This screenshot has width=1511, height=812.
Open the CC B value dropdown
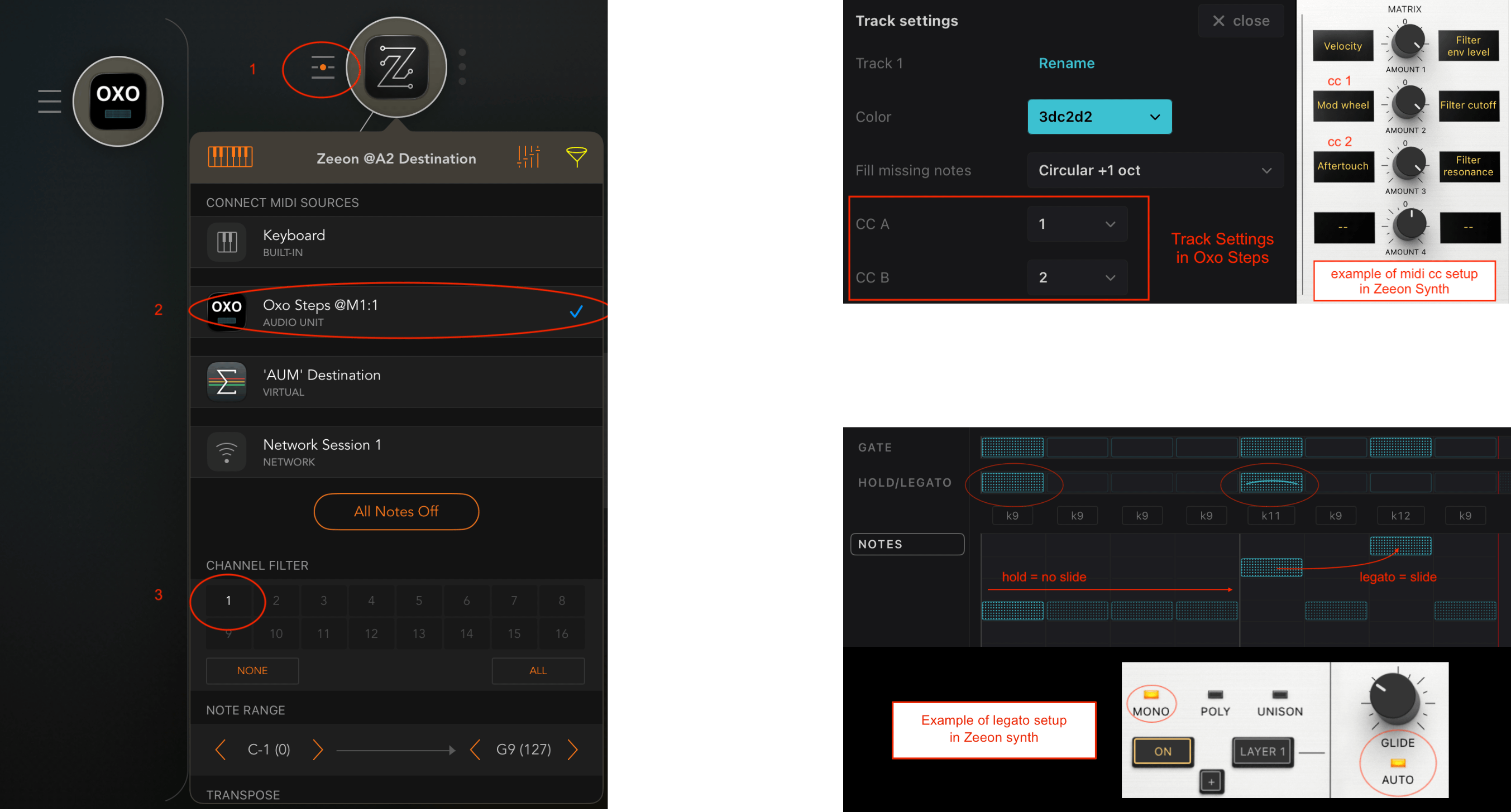pos(1078,278)
